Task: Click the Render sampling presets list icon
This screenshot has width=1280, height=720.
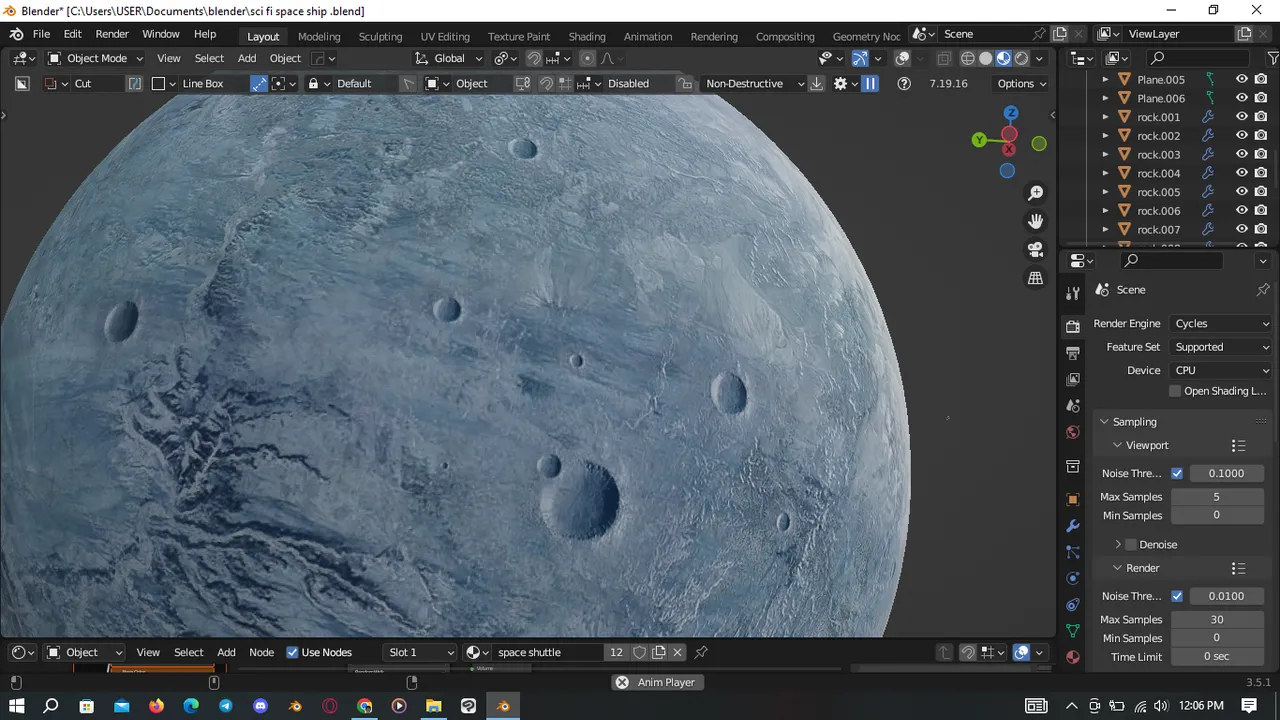Action: [x=1238, y=568]
